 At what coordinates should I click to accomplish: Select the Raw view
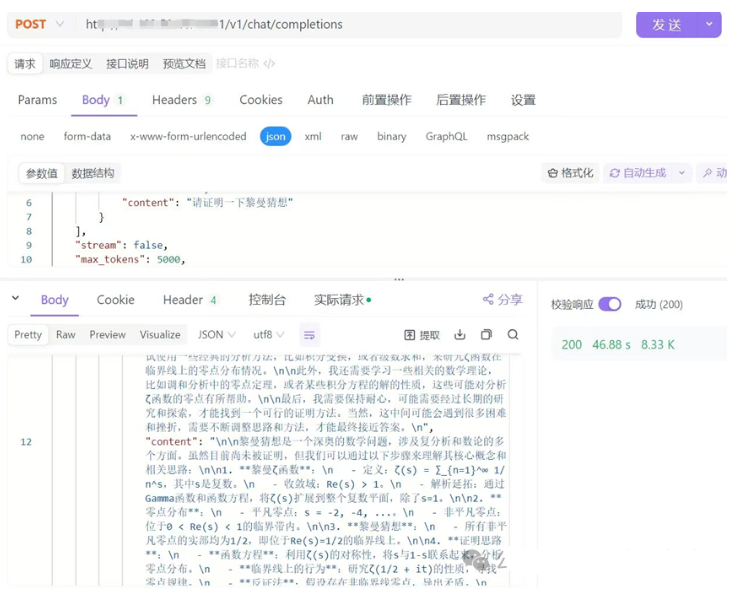tap(66, 335)
